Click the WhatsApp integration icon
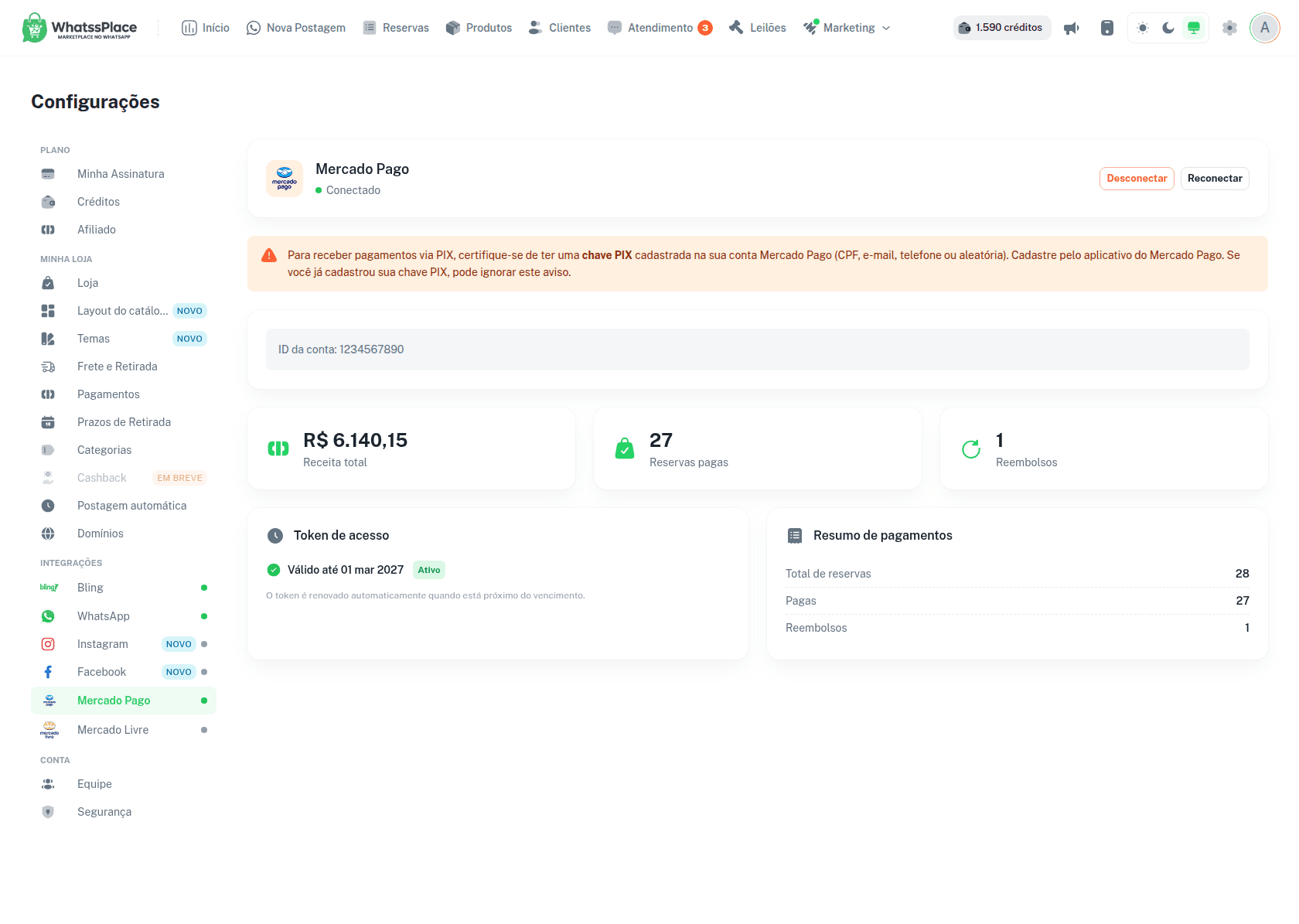 click(48, 616)
